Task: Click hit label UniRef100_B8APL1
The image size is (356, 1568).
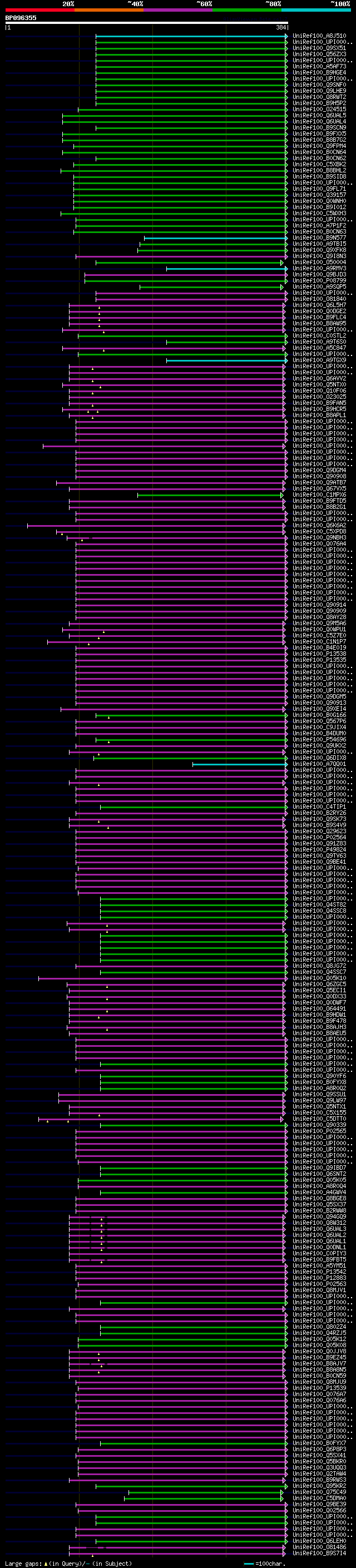Action: [x=319, y=415]
